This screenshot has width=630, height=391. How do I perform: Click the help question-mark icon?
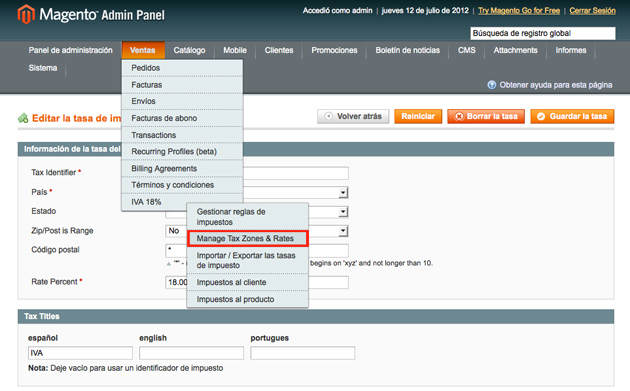[491, 85]
